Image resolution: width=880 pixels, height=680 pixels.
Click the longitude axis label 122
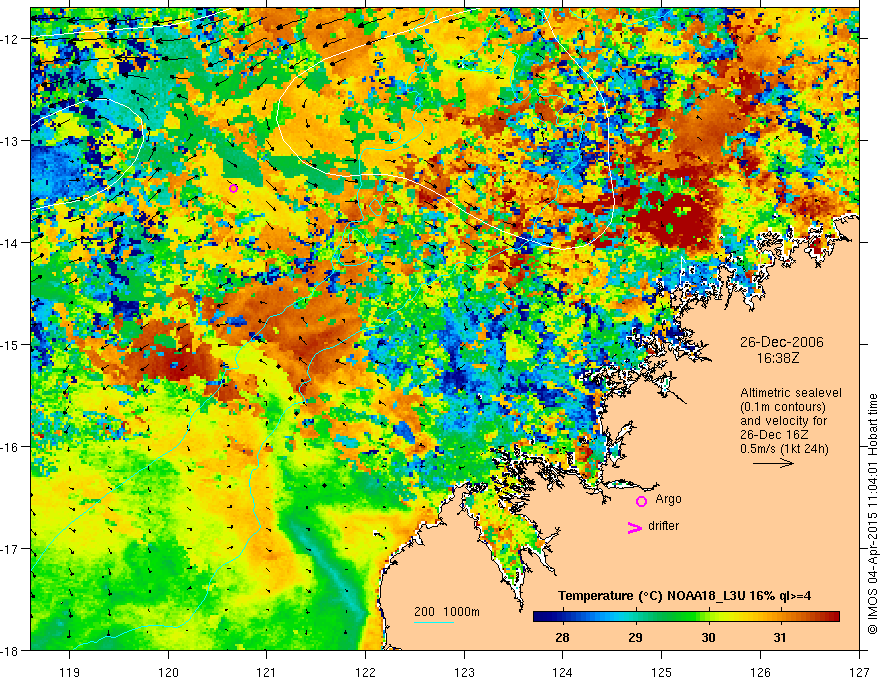click(365, 672)
